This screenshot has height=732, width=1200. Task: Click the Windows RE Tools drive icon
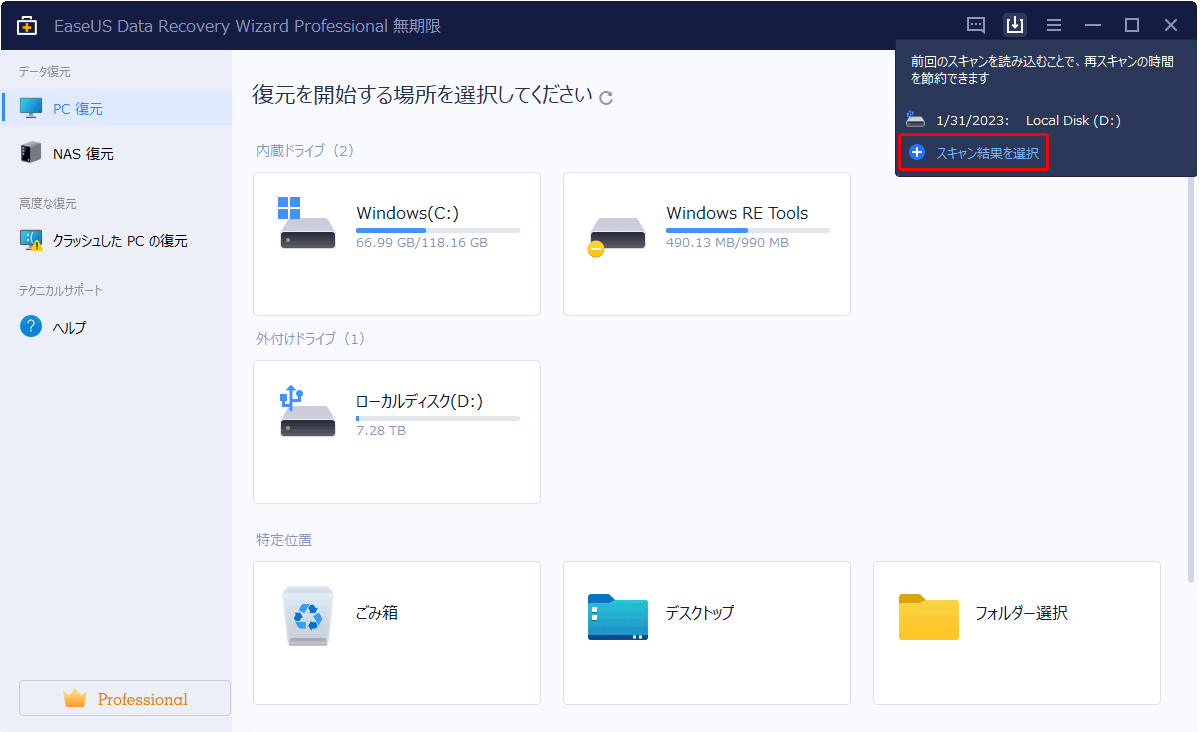615,236
